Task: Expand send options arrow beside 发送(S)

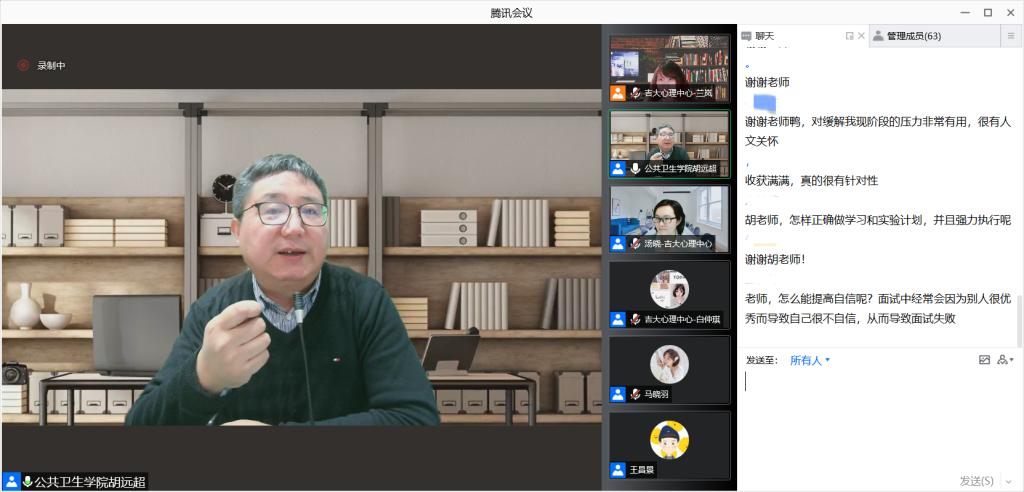Action: (x=1008, y=481)
